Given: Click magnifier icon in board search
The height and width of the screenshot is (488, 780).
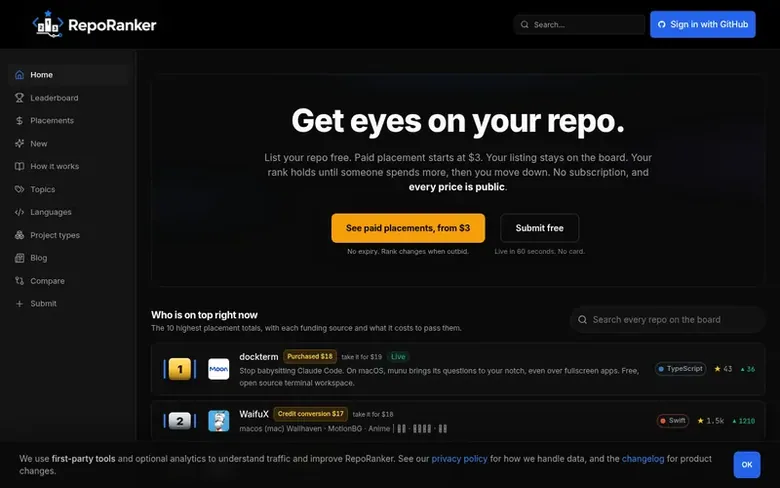Looking at the screenshot, I should point(583,320).
